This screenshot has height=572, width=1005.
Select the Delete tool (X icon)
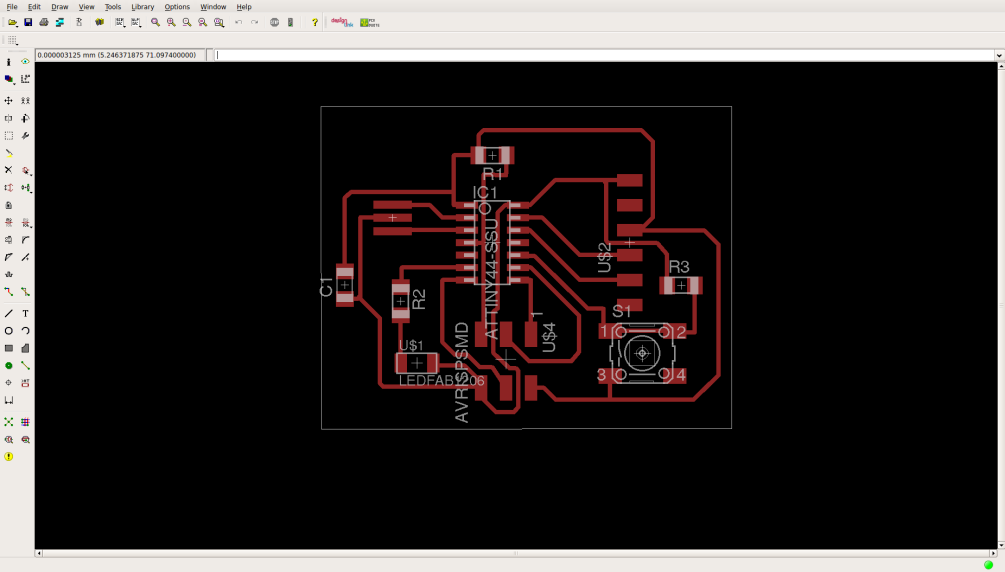tap(9, 170)
